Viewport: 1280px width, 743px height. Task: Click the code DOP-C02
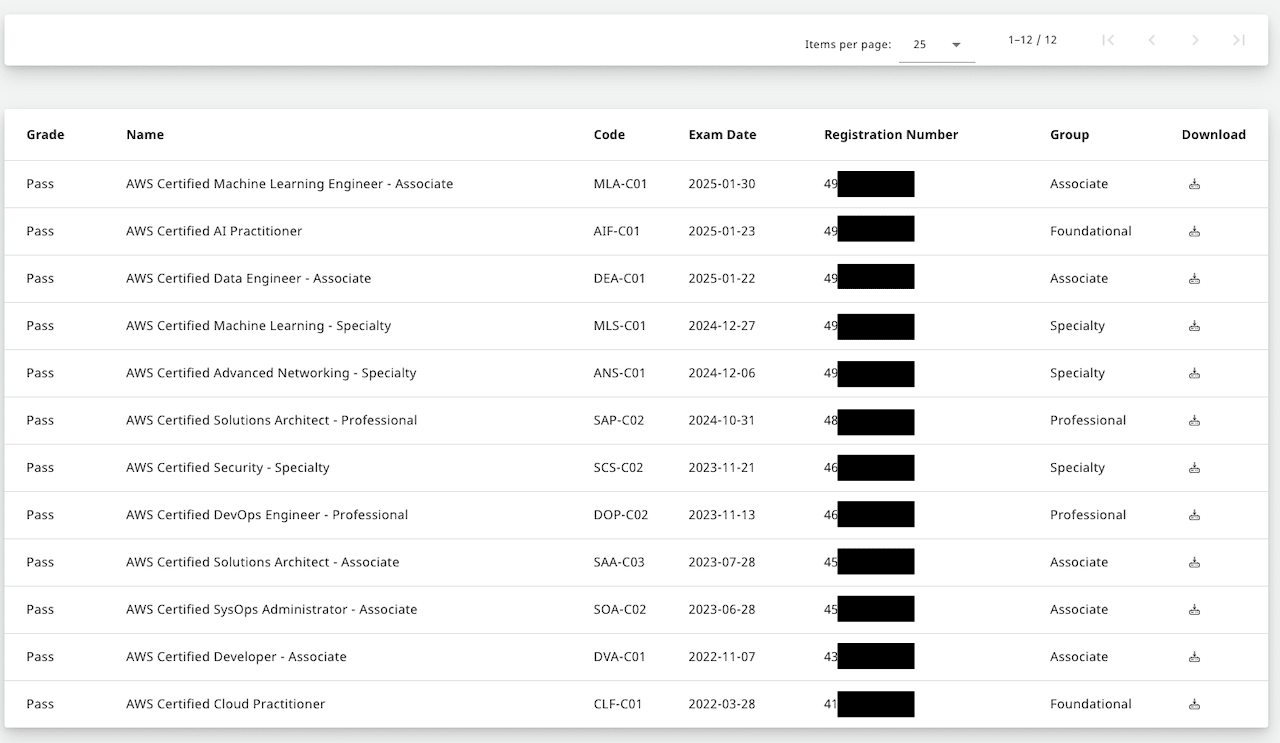click(x=621, y=515)
